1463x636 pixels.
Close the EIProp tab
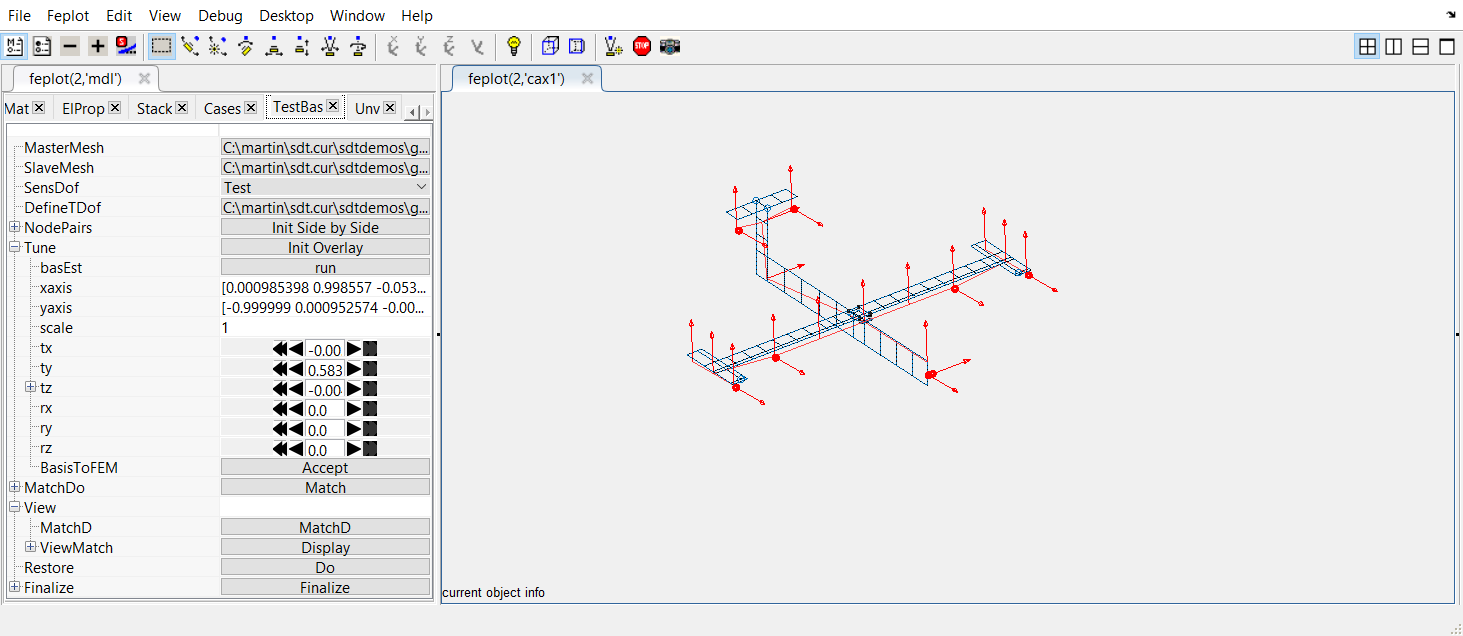pyautogui.click(x=115, y=108)
